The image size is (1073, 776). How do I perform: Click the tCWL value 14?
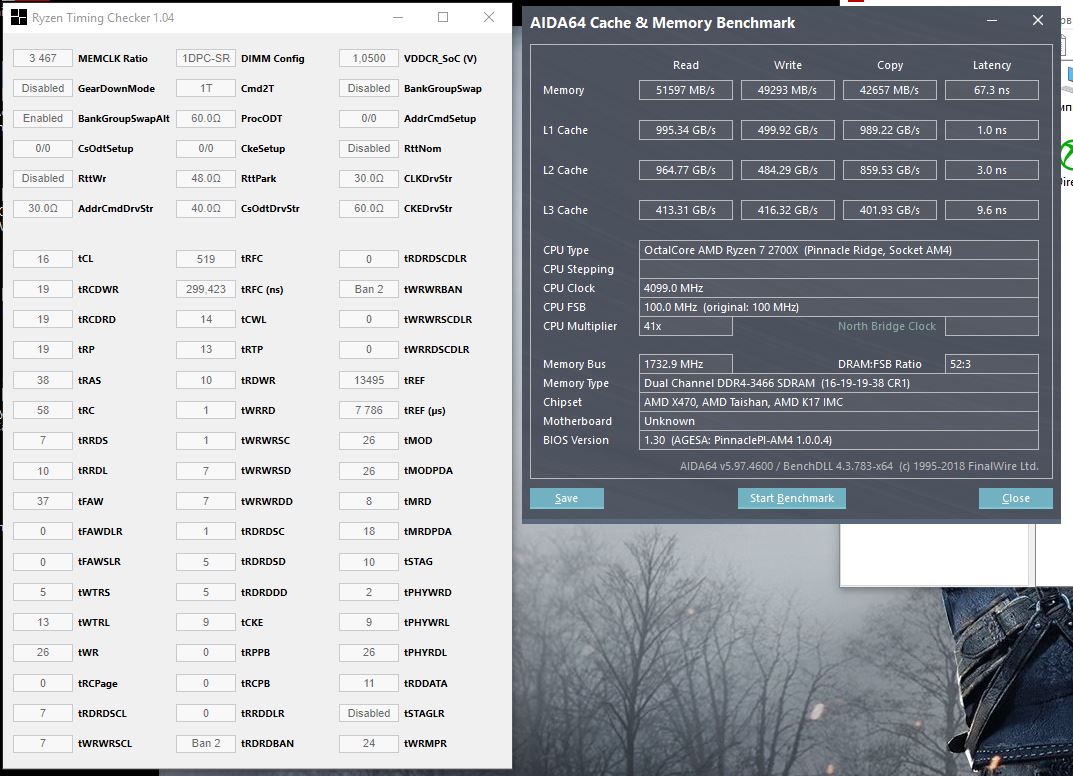tap(206, 319)
